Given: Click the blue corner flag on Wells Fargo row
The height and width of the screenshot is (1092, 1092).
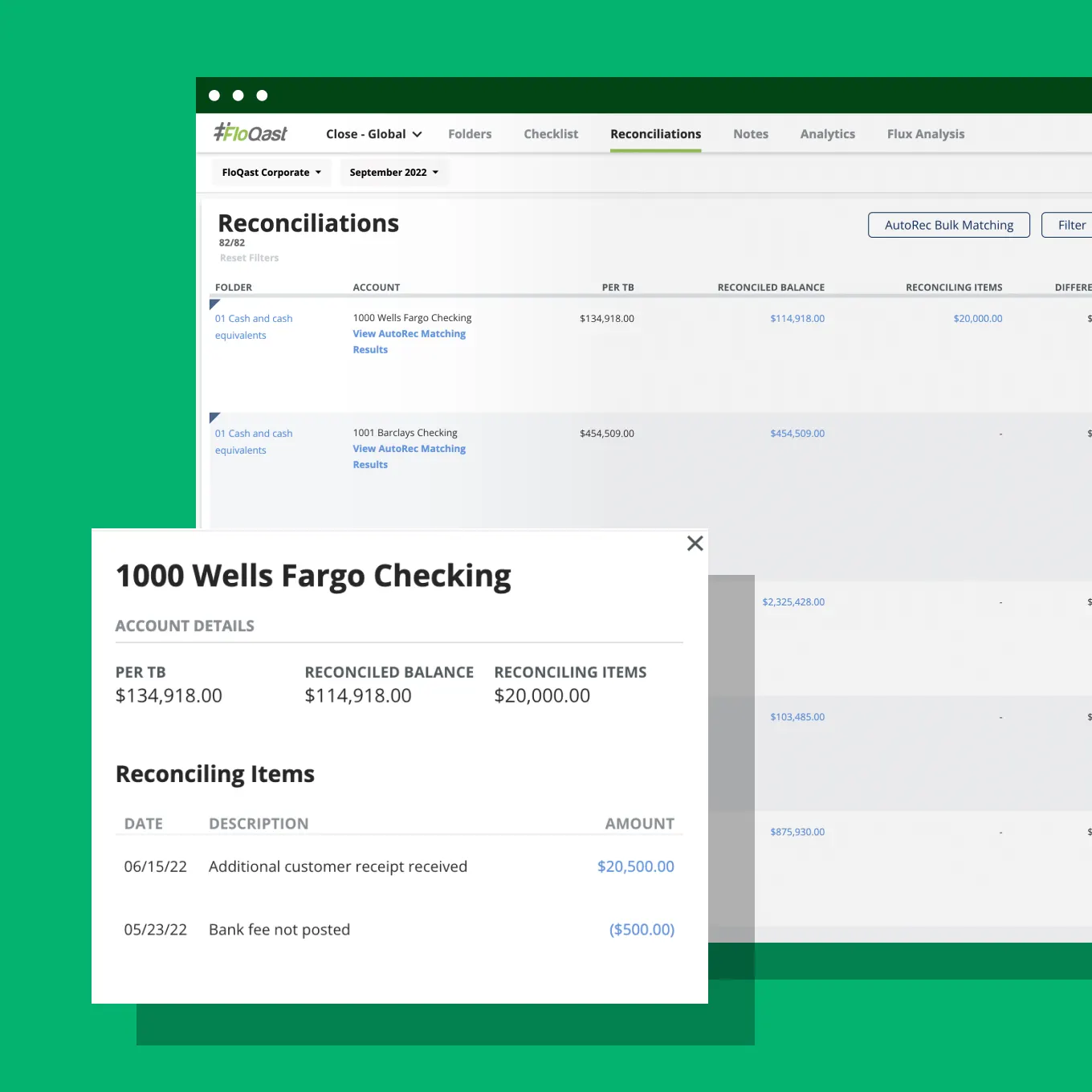Looking at the screenshot, I should (214, 304).
